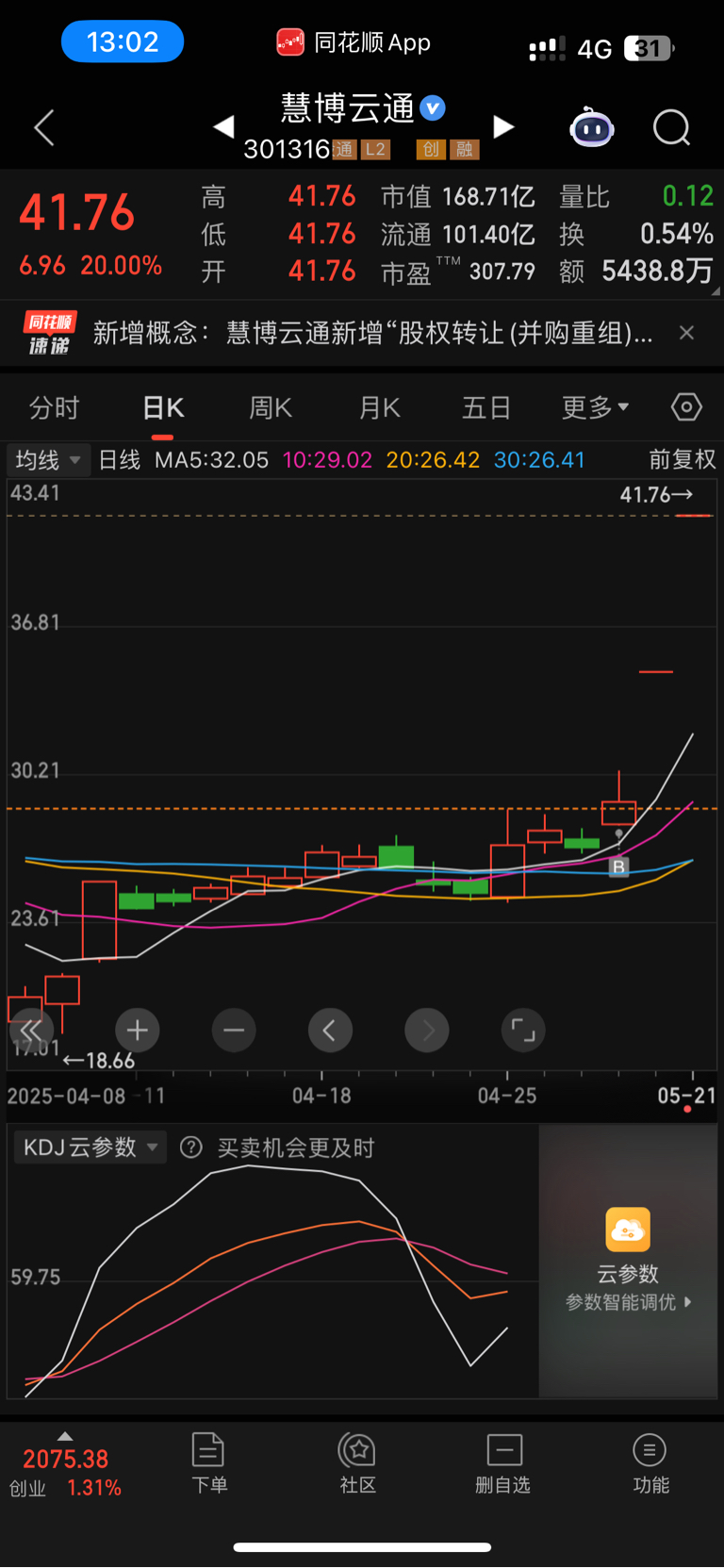Go to previous stock with left triangle

pos(223,126)
